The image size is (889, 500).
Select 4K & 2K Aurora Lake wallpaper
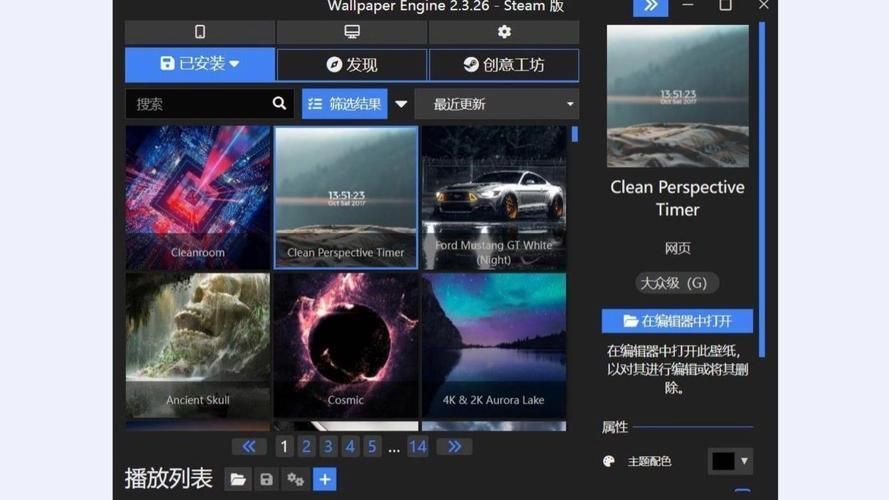(494, 345)
